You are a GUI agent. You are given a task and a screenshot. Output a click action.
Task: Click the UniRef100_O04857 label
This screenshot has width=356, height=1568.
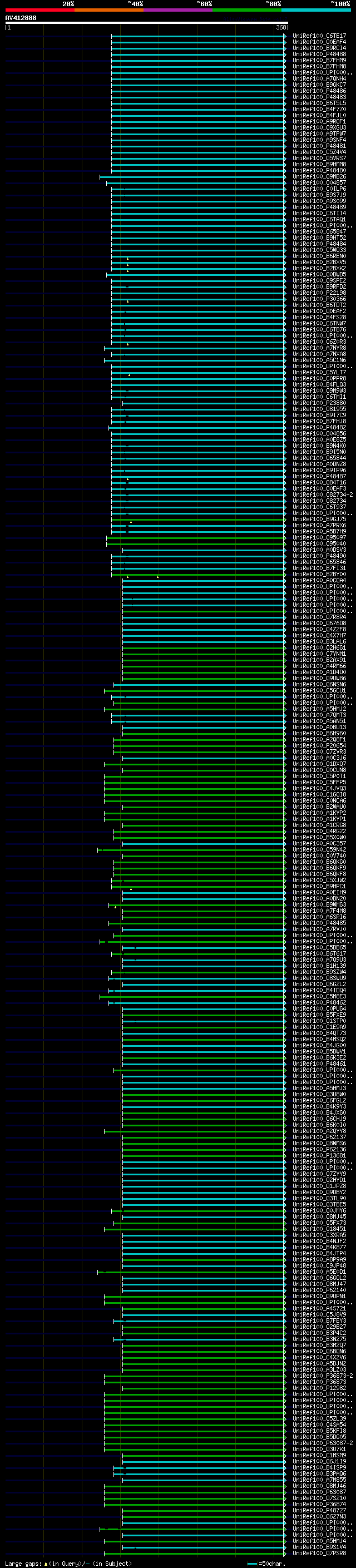click(319, 182)
